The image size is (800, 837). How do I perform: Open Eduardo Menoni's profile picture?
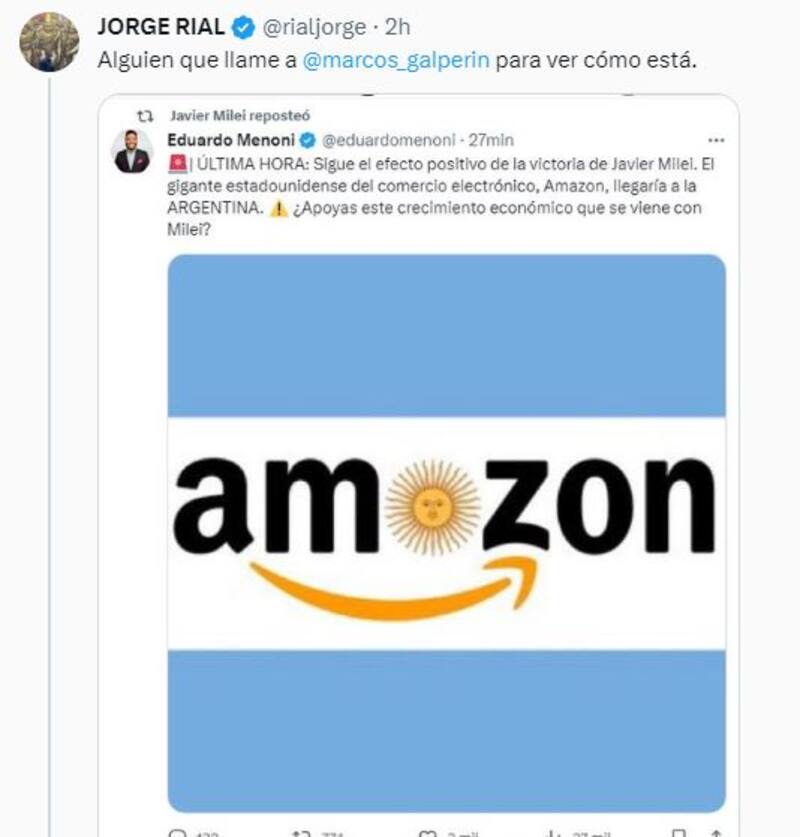132,151
